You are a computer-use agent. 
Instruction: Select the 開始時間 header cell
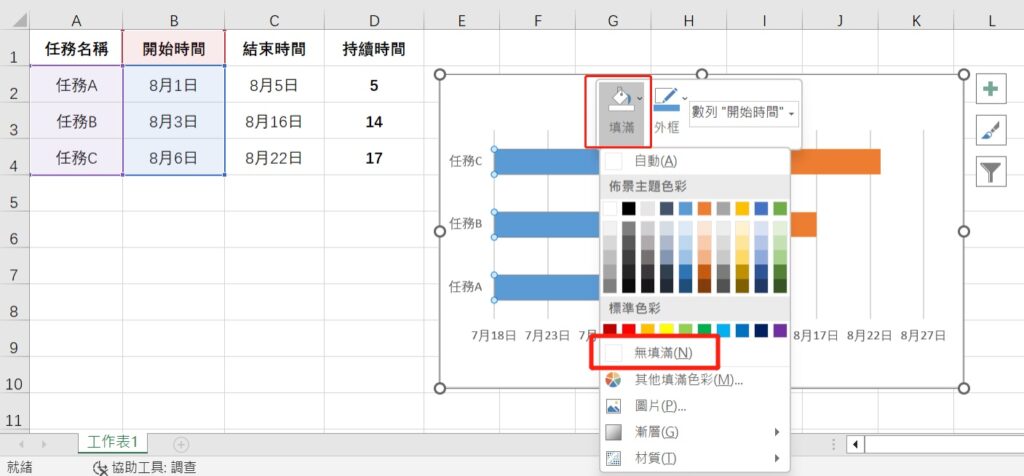coord(174,48)
